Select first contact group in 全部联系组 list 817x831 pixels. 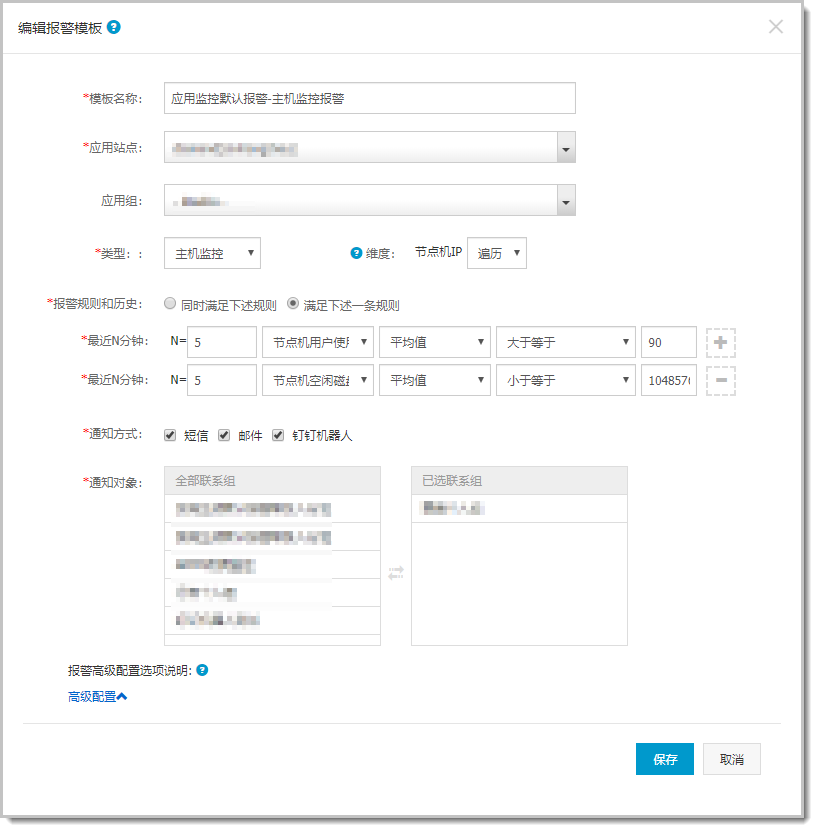[x=272, y=509]
